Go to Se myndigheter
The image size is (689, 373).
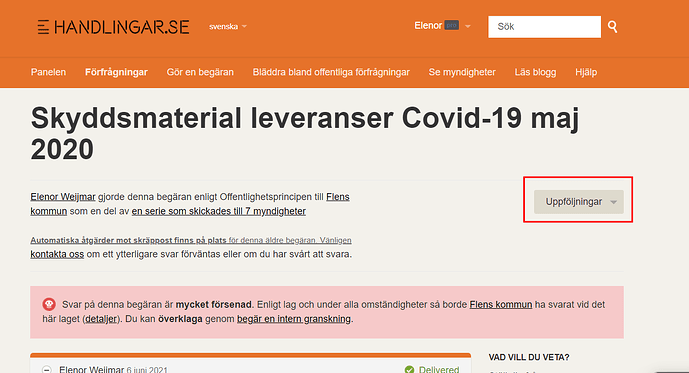[462, 72]
